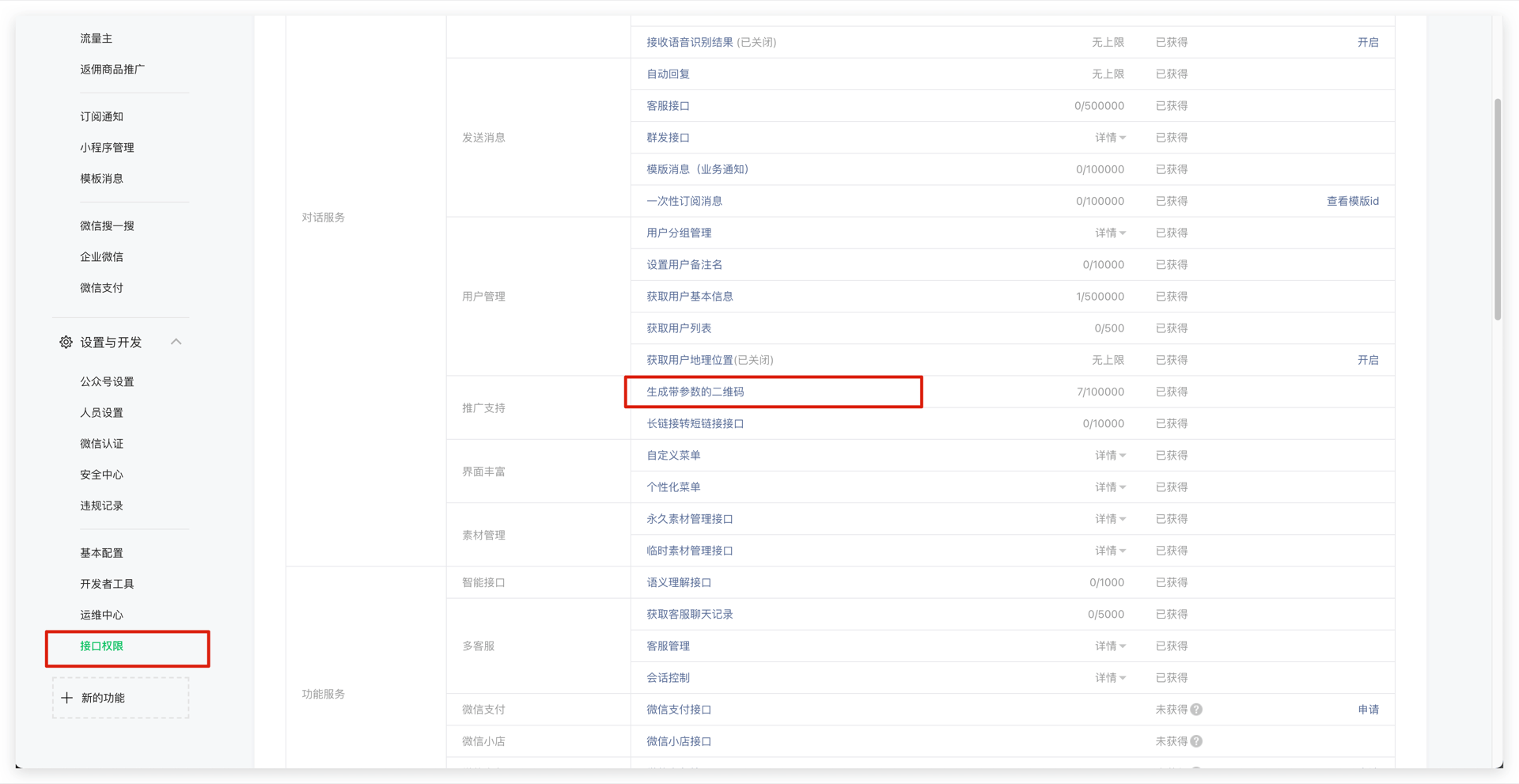Click the vertical page scrollbar
Screen dimensions: 1519x784
1497,210
